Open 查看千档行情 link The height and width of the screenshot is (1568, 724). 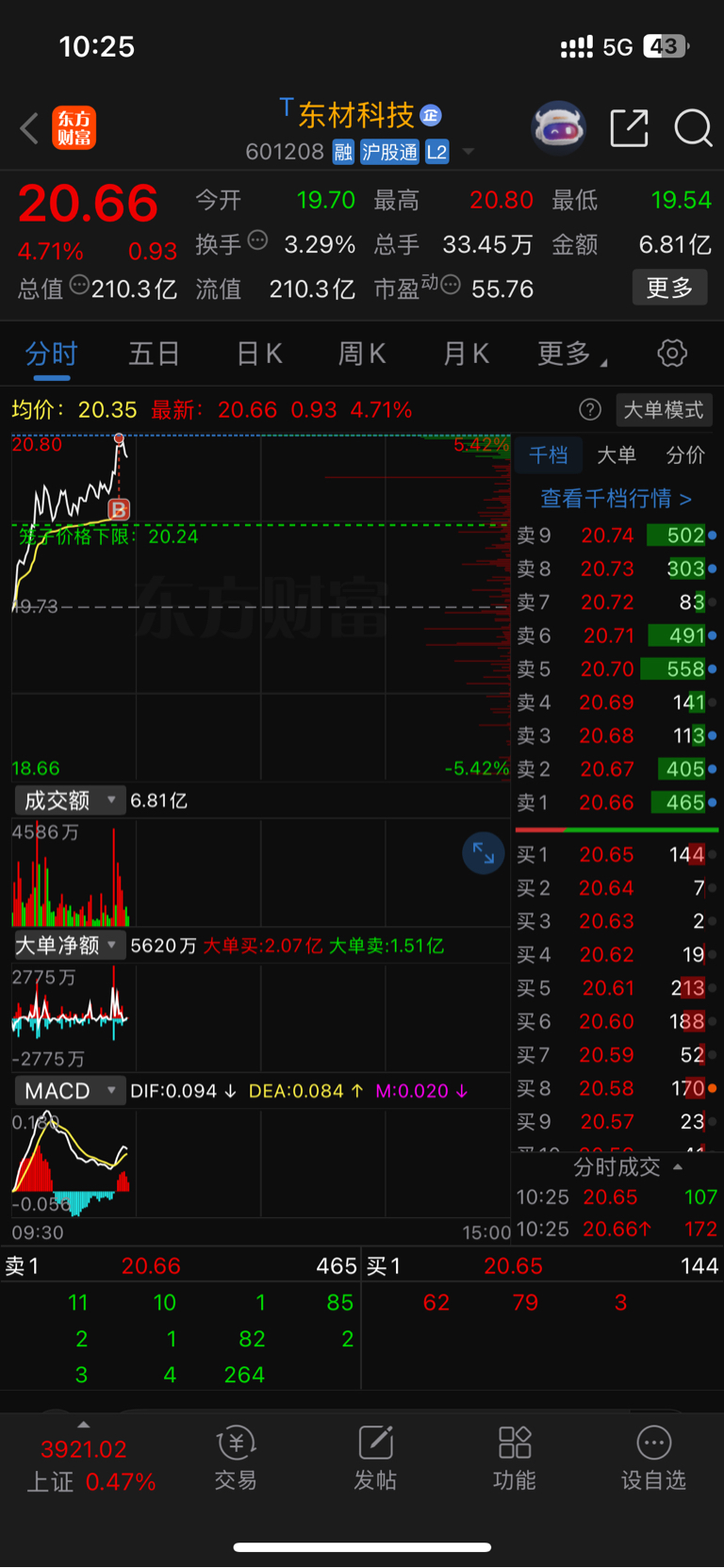(617, 498)
